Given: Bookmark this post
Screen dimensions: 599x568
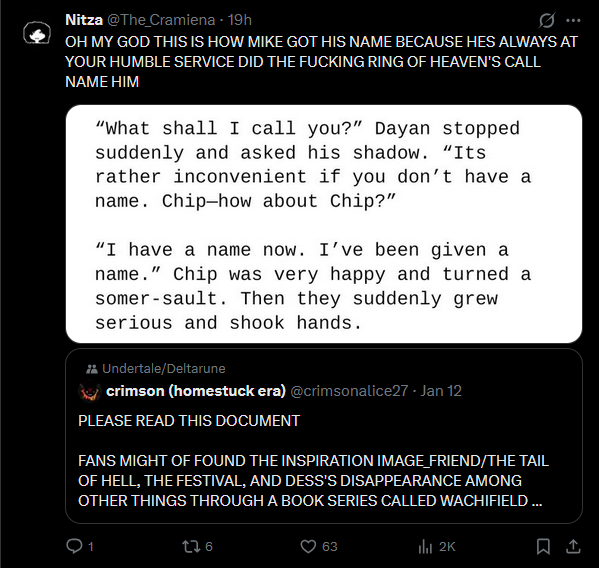Looking at the screenshot, I should pyautogui.click(x=543, y=546).
